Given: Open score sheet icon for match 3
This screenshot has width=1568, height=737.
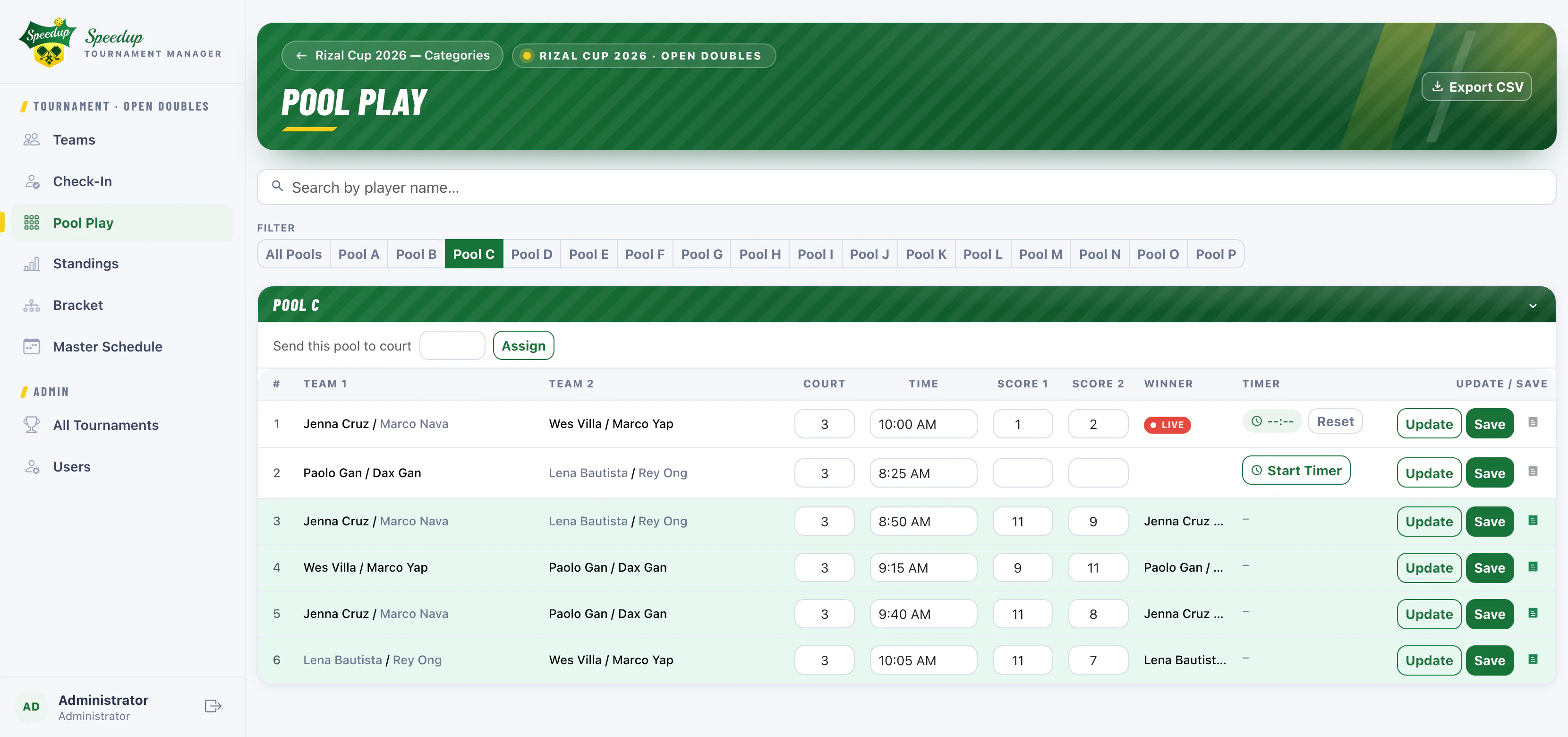Looking at the screenshot, I should [1533, 520].
